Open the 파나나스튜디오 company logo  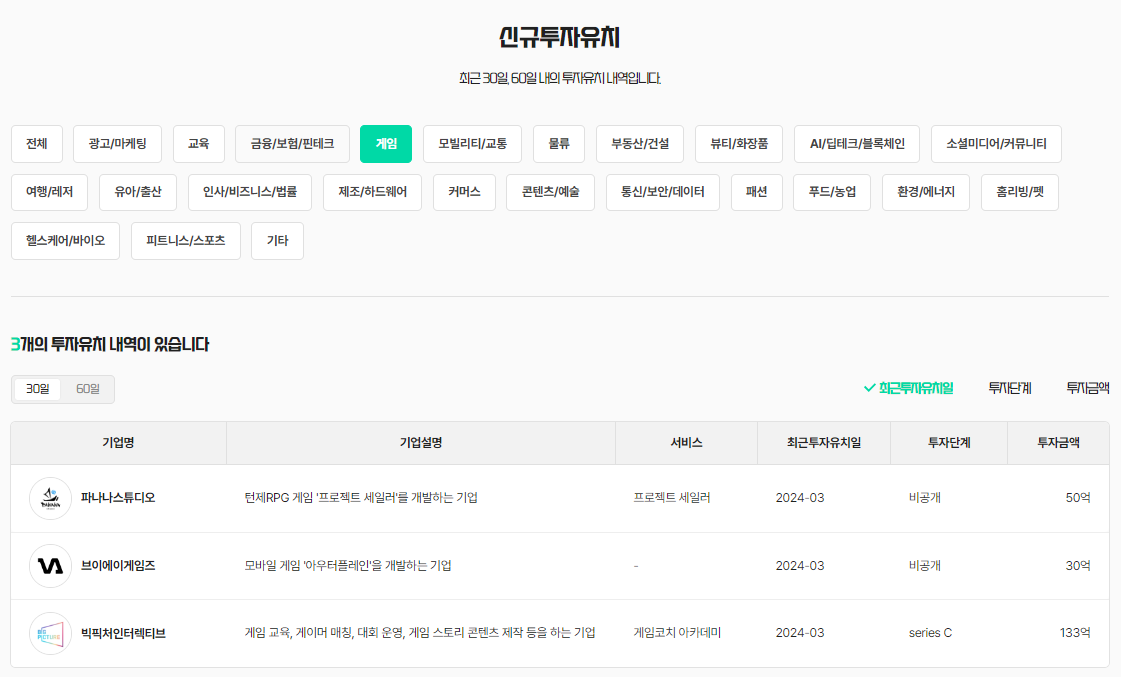(50, 498)
